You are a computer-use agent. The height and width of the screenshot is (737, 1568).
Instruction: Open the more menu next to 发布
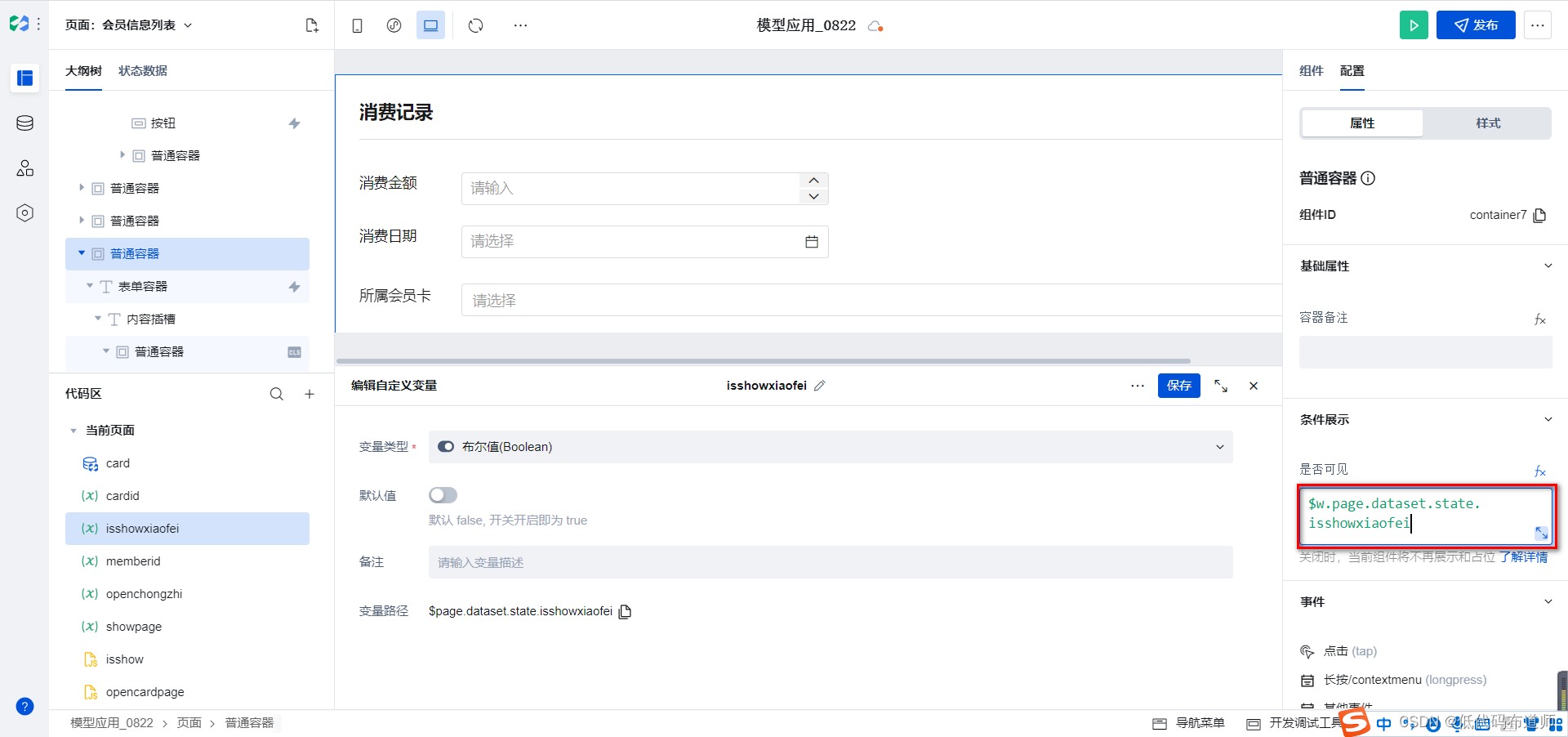(x=1537, y=25)
